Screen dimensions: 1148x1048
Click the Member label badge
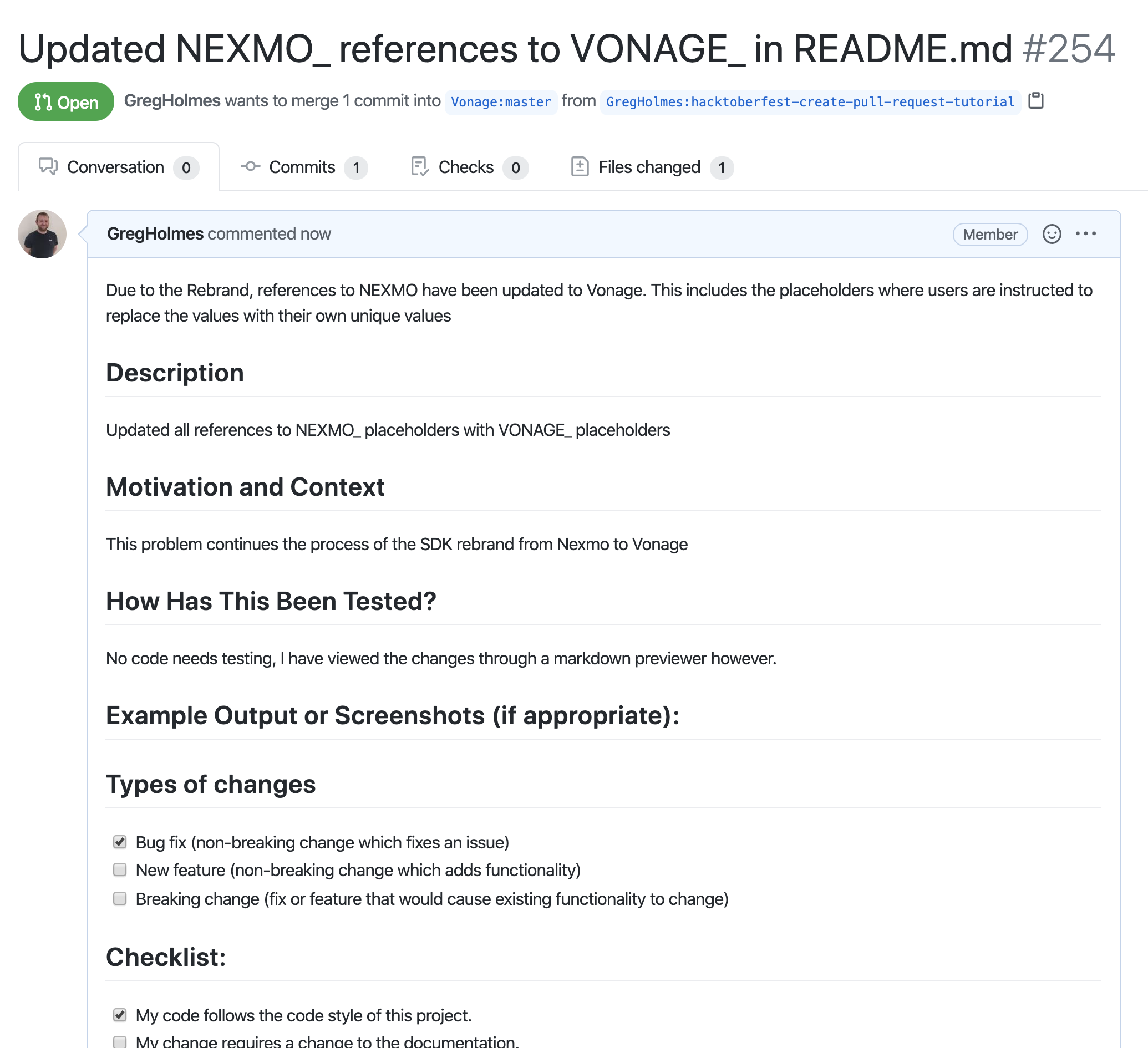pos(990,235)
